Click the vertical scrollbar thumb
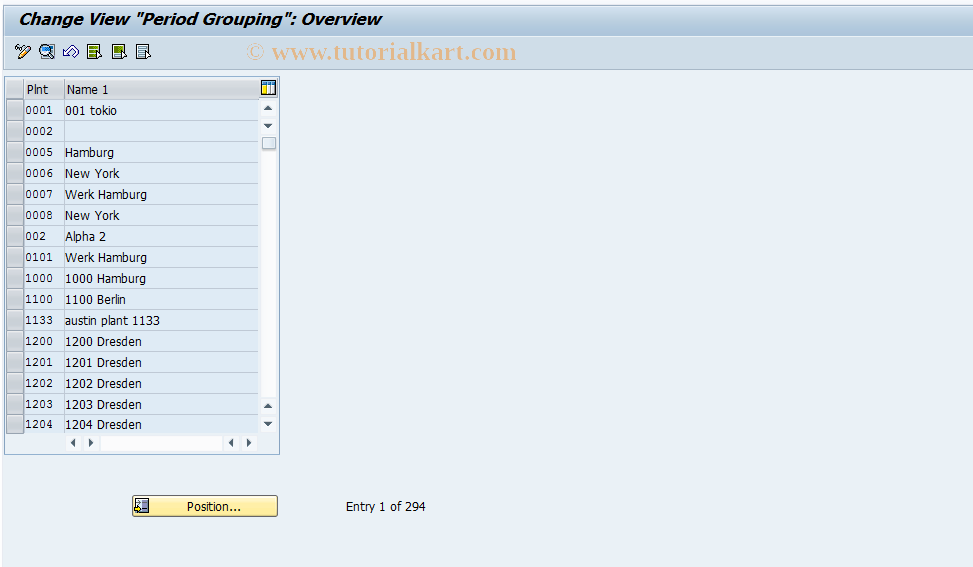The image size is (973, 567). [x=269, y=143]
